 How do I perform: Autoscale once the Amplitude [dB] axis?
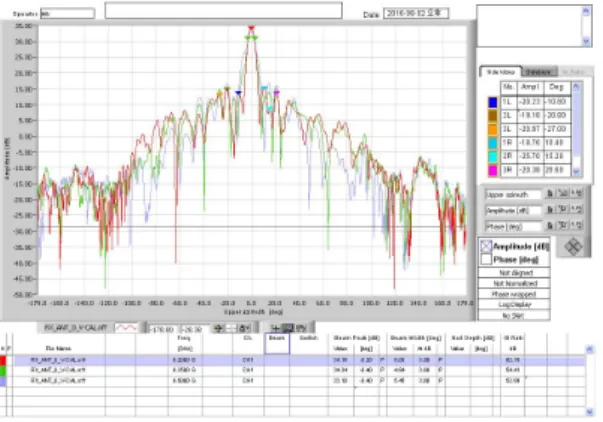point(563,210)
